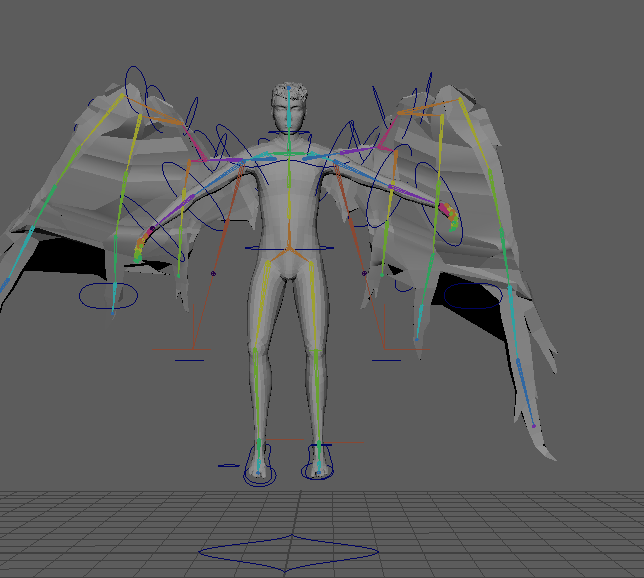Select the short horizontal marker at lower right
The image size is (644, 578).
click(x=386, y=359)
